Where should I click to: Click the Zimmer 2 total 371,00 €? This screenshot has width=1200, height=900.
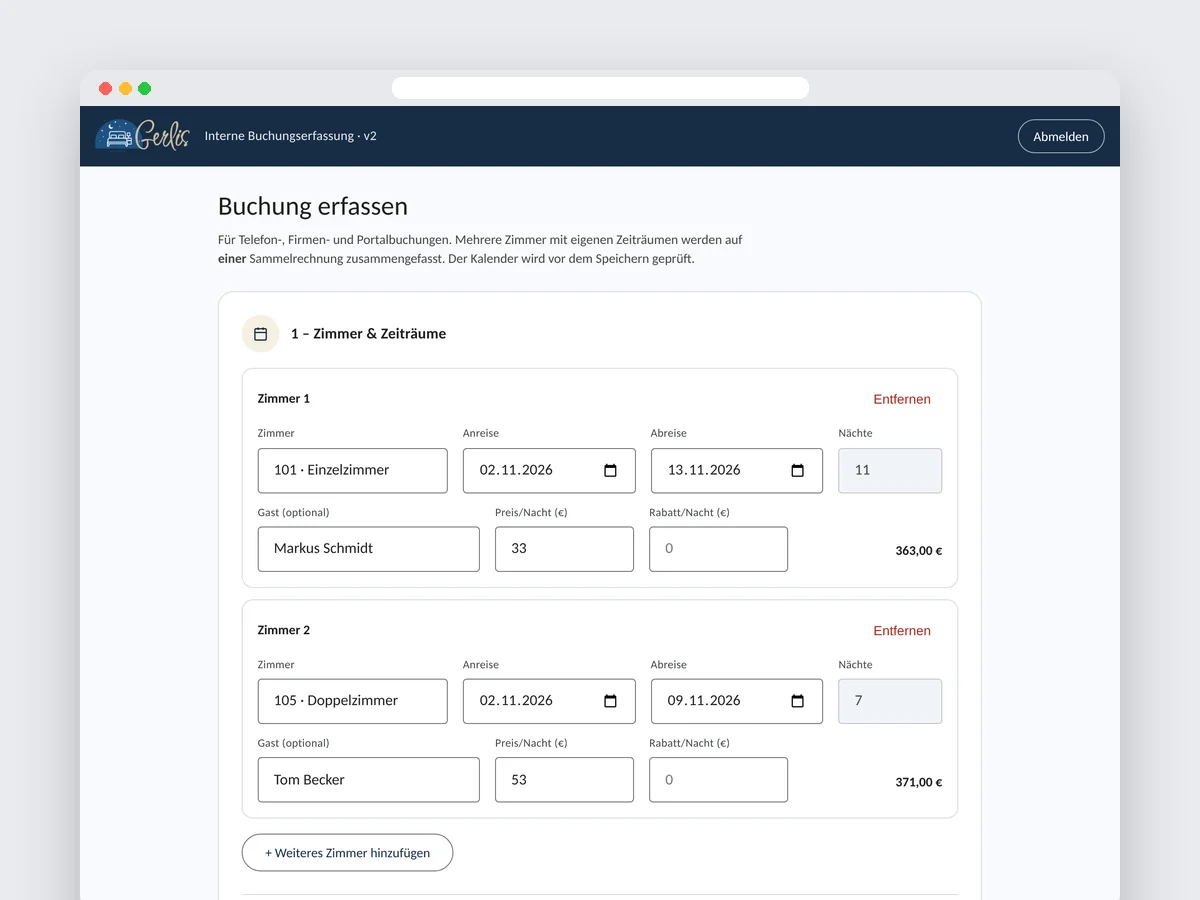919,783
